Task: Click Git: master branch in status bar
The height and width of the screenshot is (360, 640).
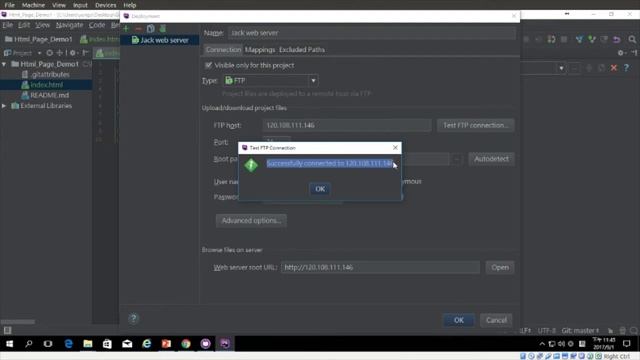Action: tap(580, 330)
